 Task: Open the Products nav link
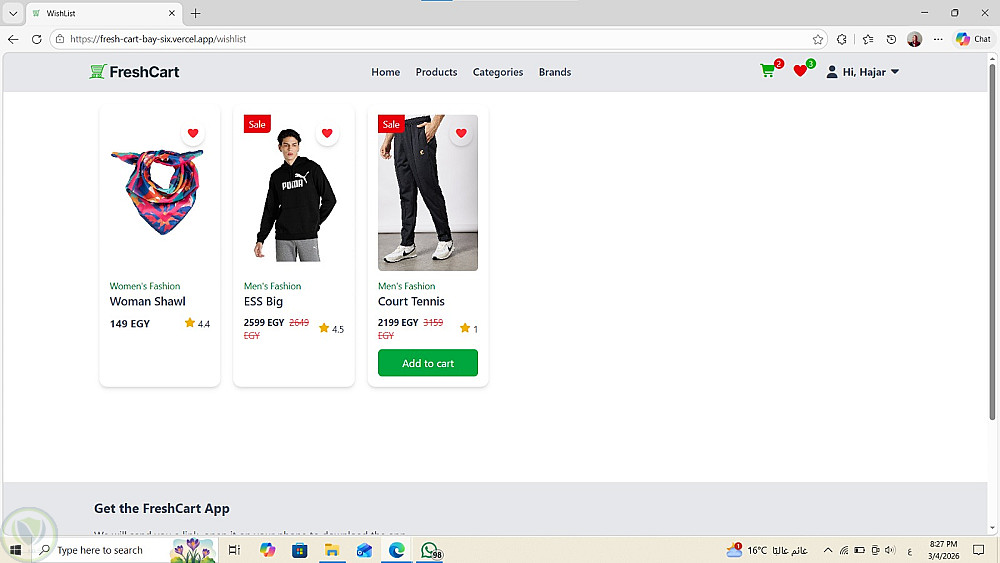(x=436, y=72)
